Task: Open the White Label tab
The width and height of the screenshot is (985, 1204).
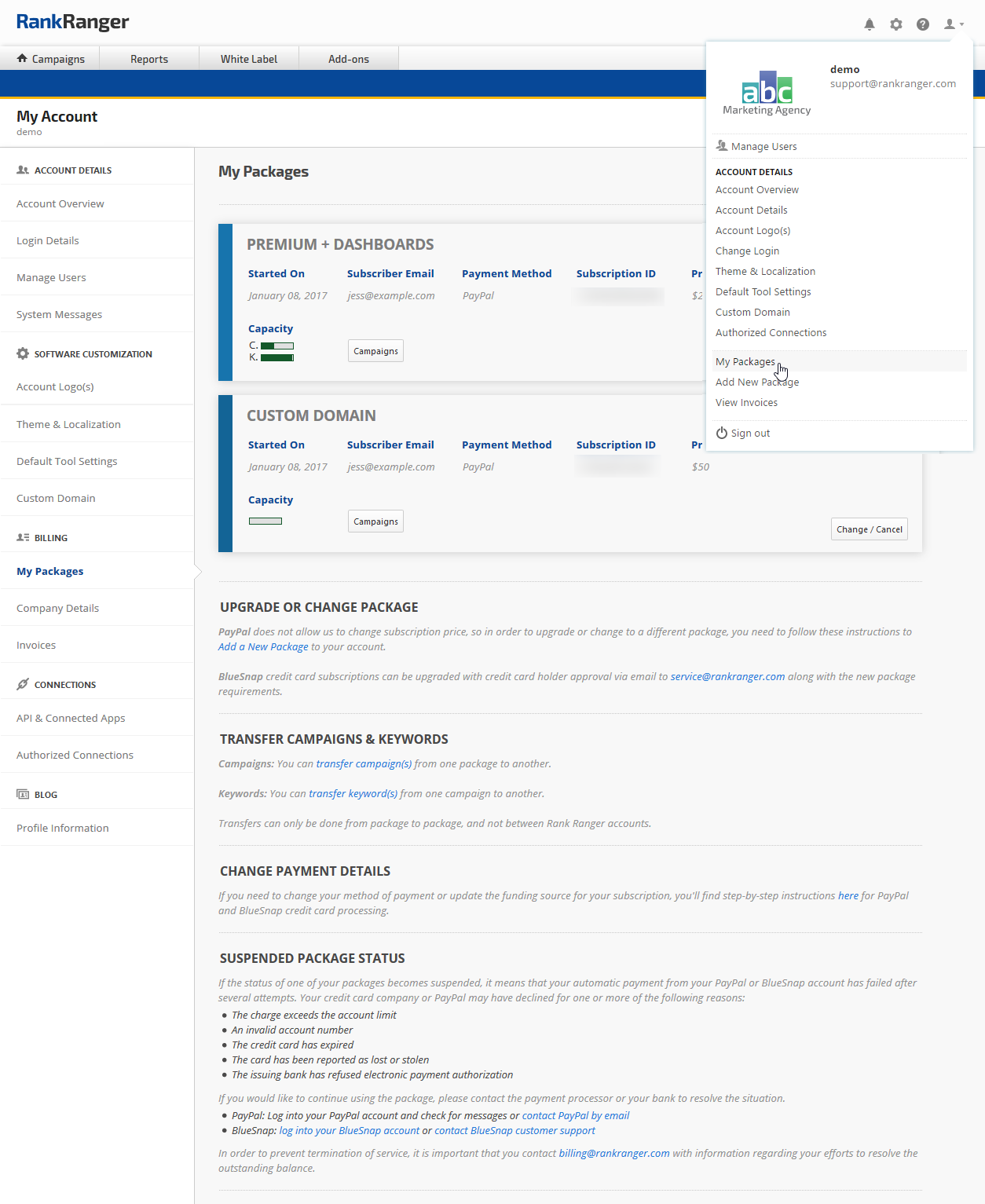Action: tap(249, 59)
